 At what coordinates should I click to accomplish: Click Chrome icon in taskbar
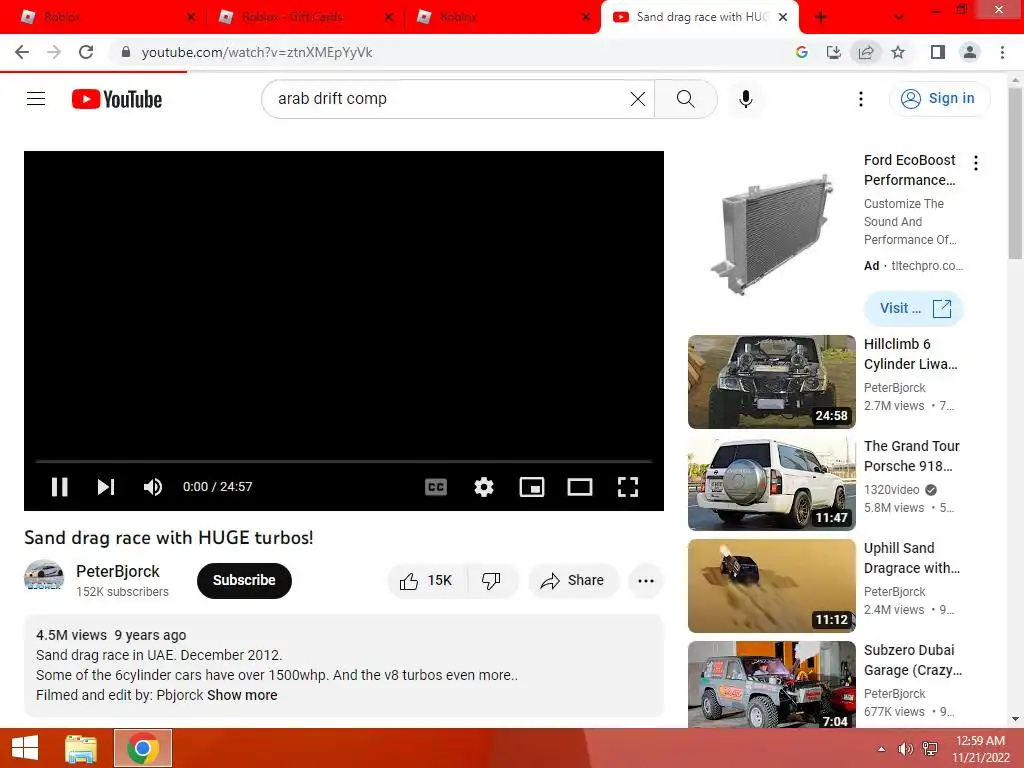(143, 748)
